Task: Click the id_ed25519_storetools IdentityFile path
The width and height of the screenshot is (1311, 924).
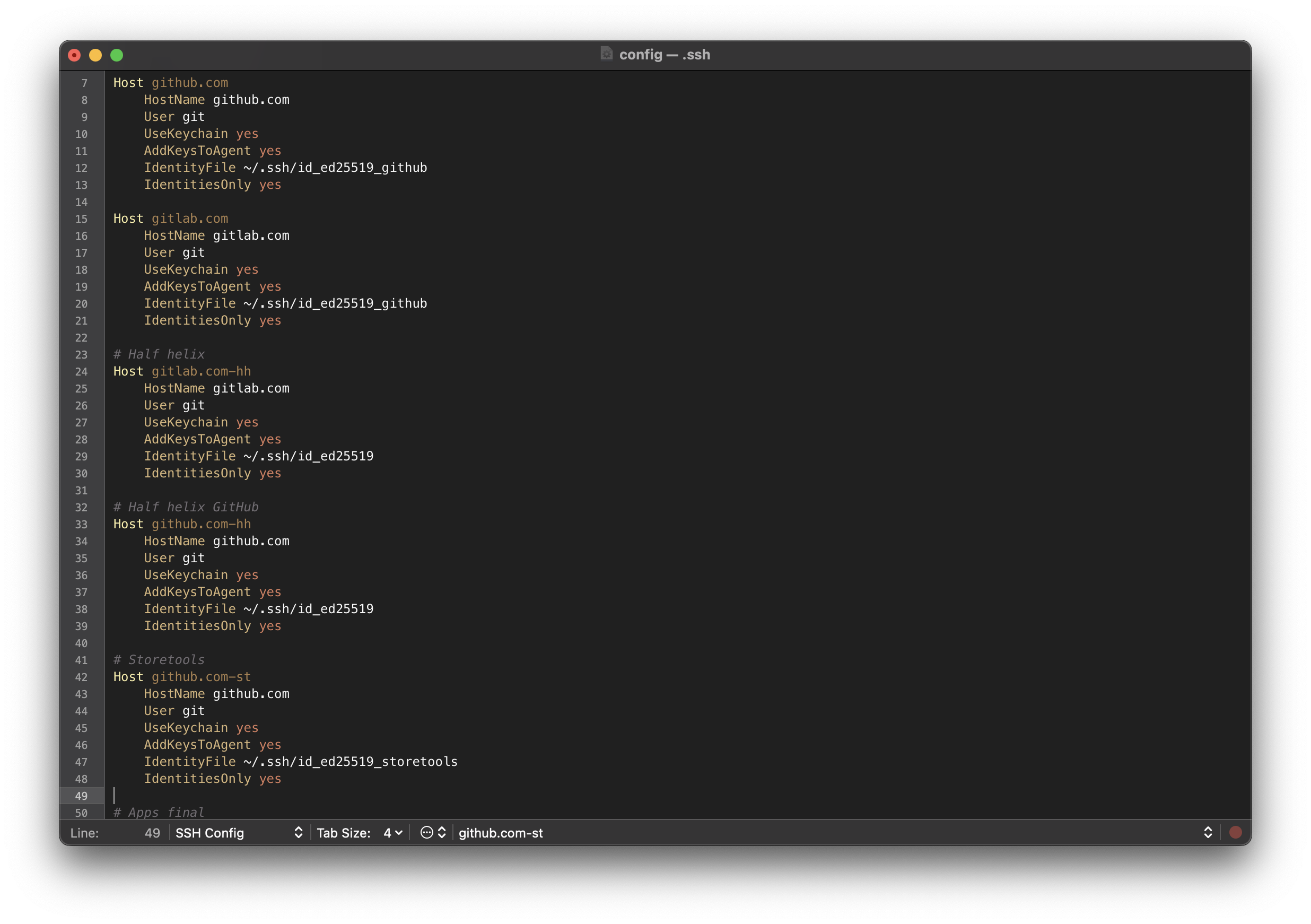Action: coord(351,762)
